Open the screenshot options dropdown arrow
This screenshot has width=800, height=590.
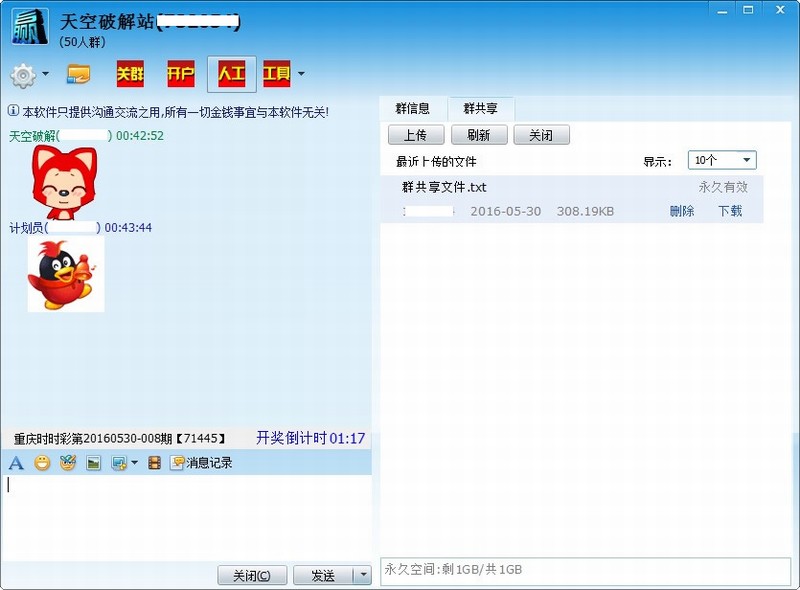pyautogui.click(x=133, y=463)
